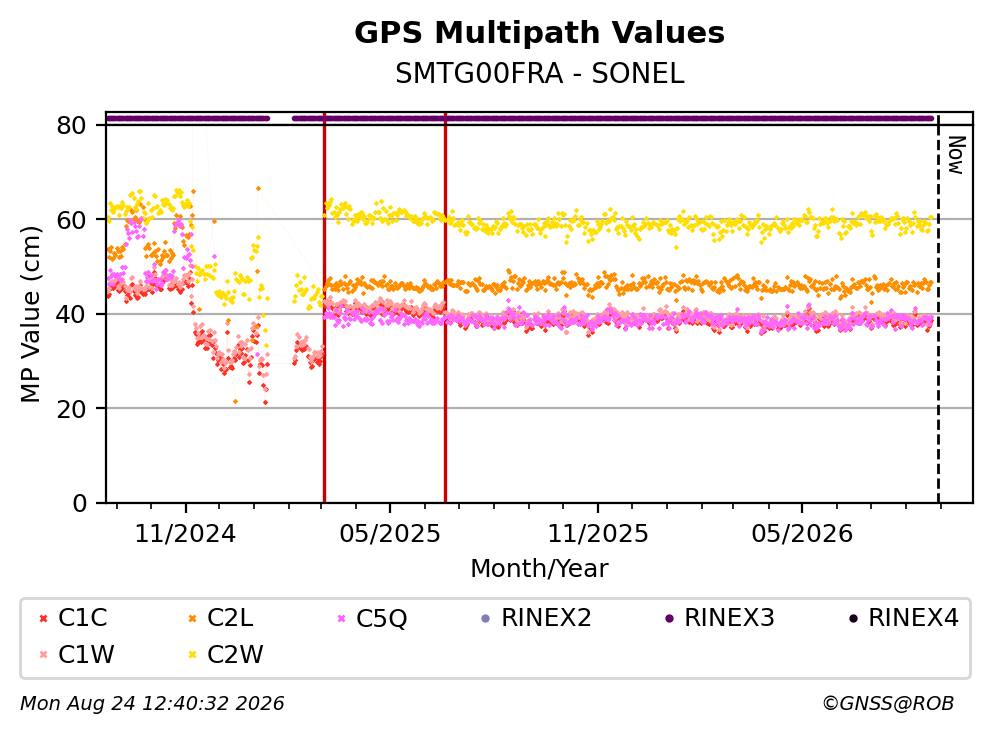Select the C2W legend label
This screenshot has width=993, height=734.
click(x=235, y=654)
